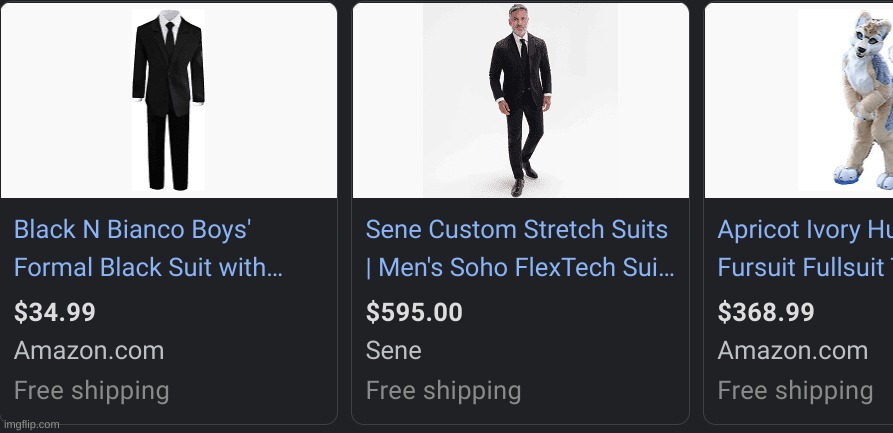Open the "Sene Custom Stretch Suits" title link
Viewport: 893px width, 433px height.
[x=516, y=230]
